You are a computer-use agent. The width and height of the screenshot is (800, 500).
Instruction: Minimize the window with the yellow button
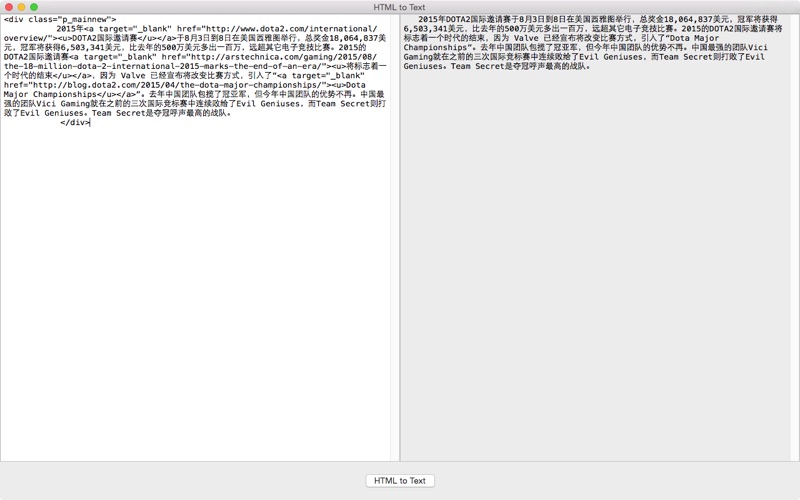(21, 7)
